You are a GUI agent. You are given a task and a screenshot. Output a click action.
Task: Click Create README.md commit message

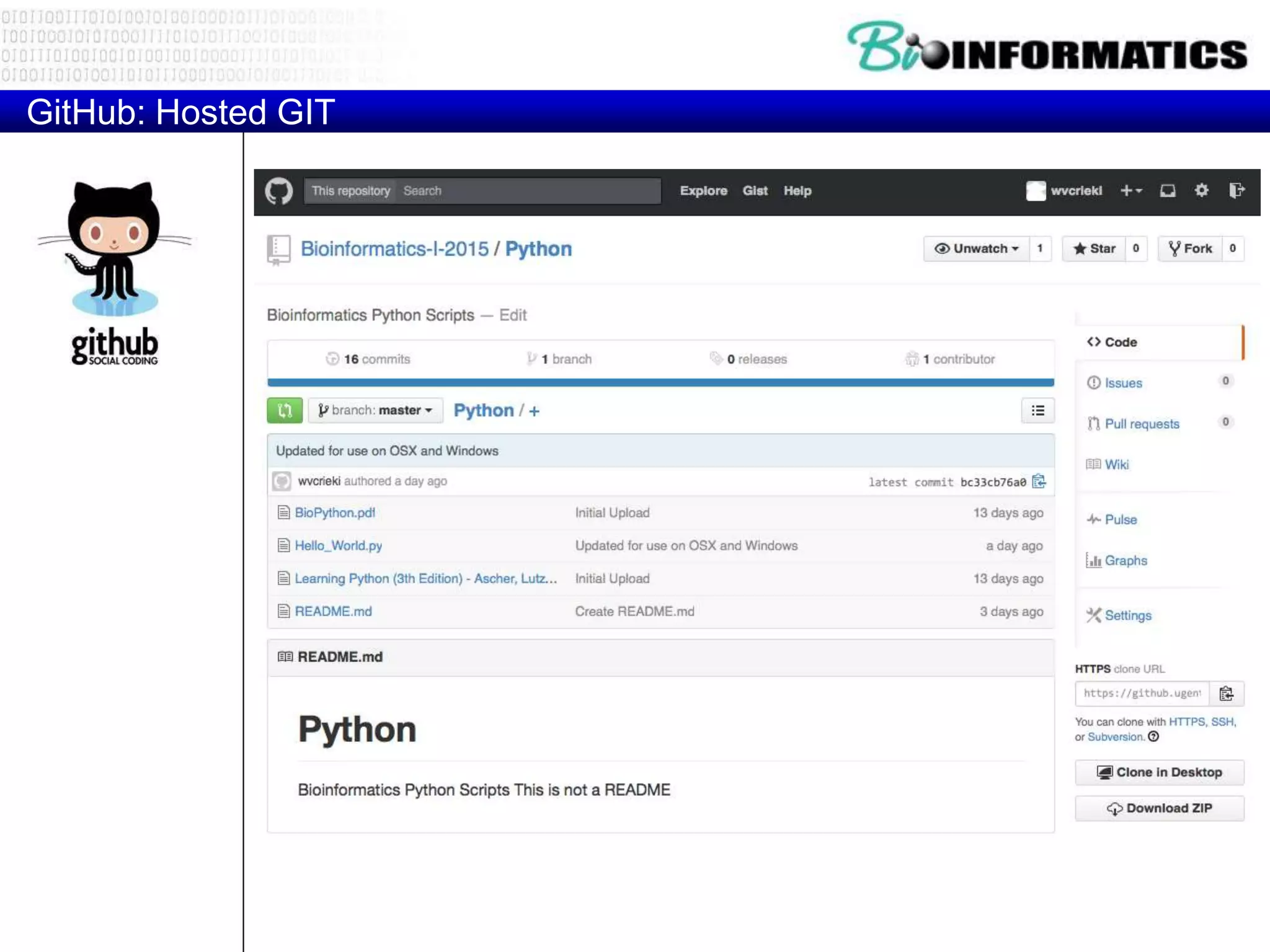[634, 611]
